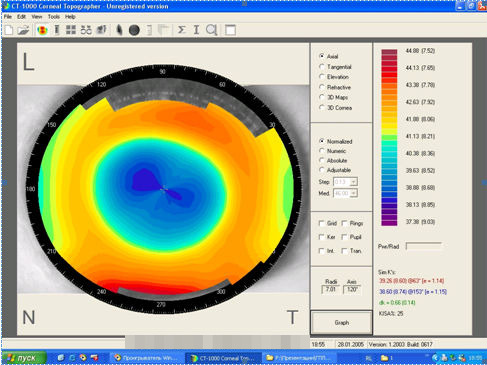
Task: Click the RL language indicator in taskbar
Action: (369, 358)
